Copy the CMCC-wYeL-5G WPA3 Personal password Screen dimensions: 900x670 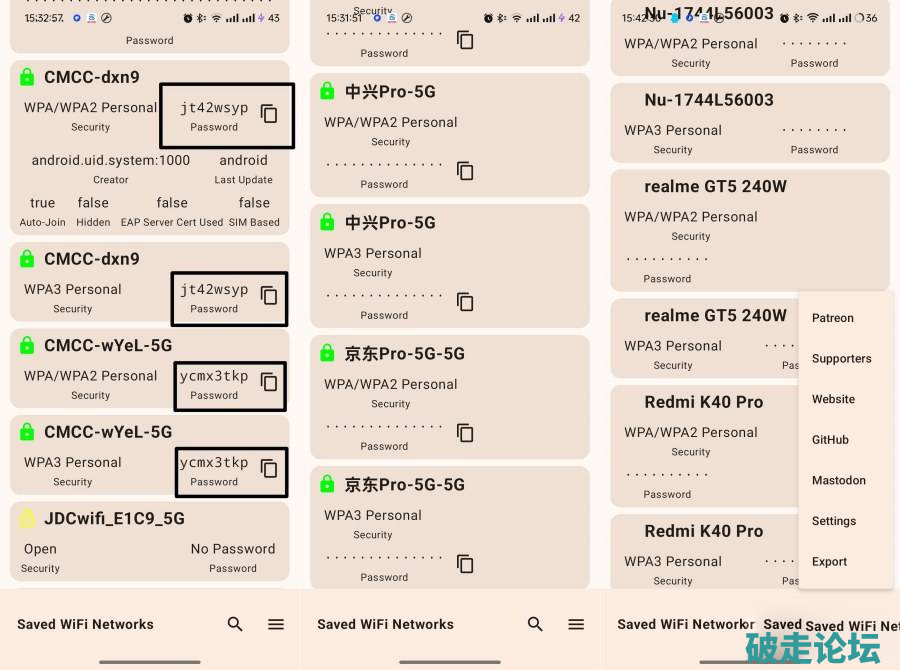coord(269,468)
